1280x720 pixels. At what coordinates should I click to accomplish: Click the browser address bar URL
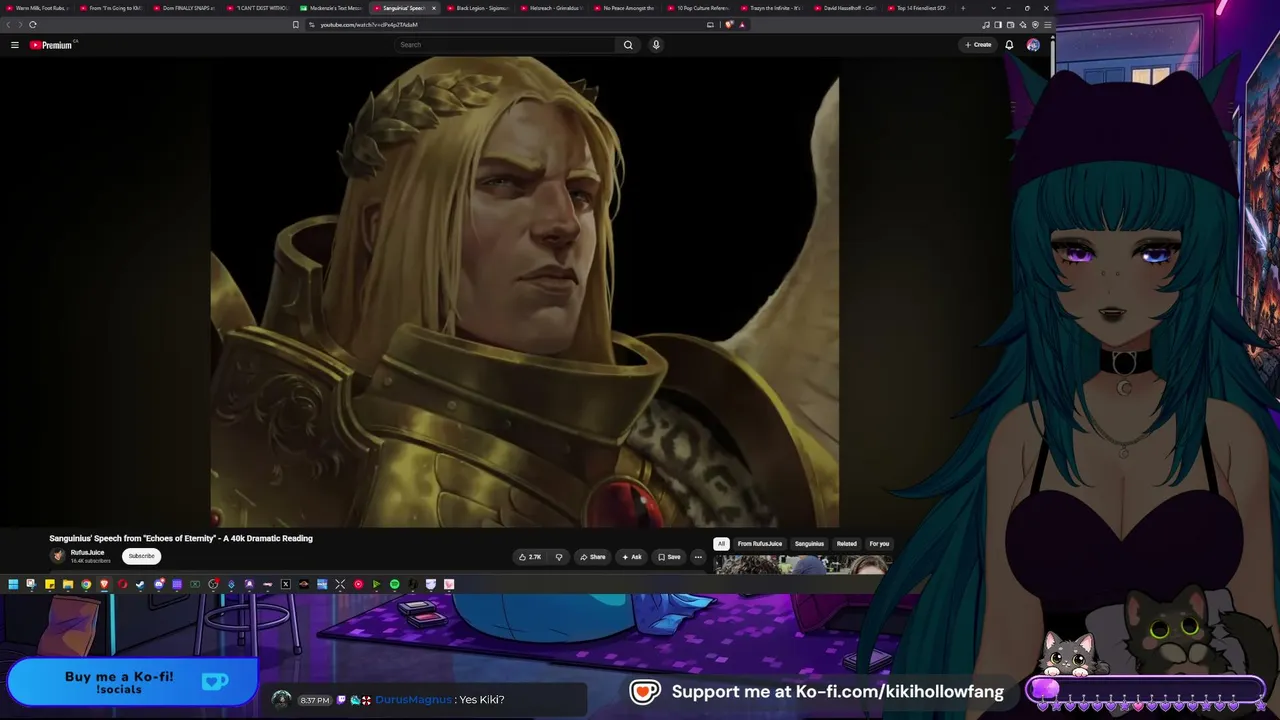click(369, 24)
